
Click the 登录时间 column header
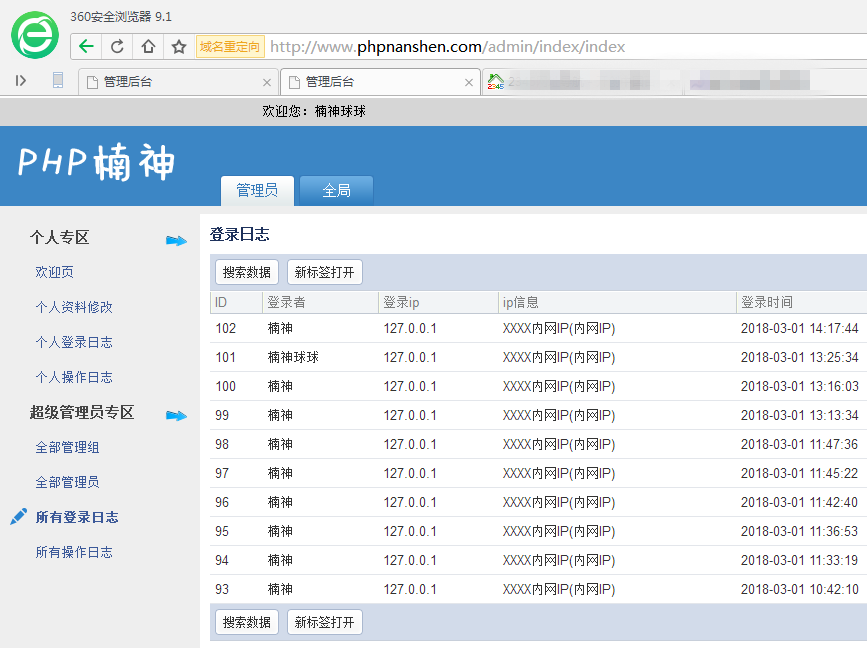tap(802, 302)
